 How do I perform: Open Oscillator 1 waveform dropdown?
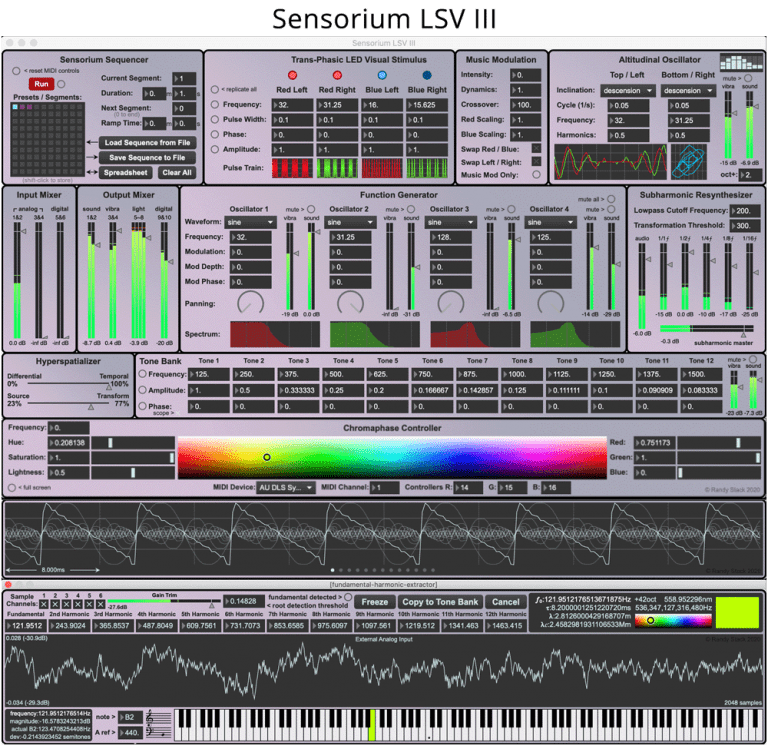252,222
